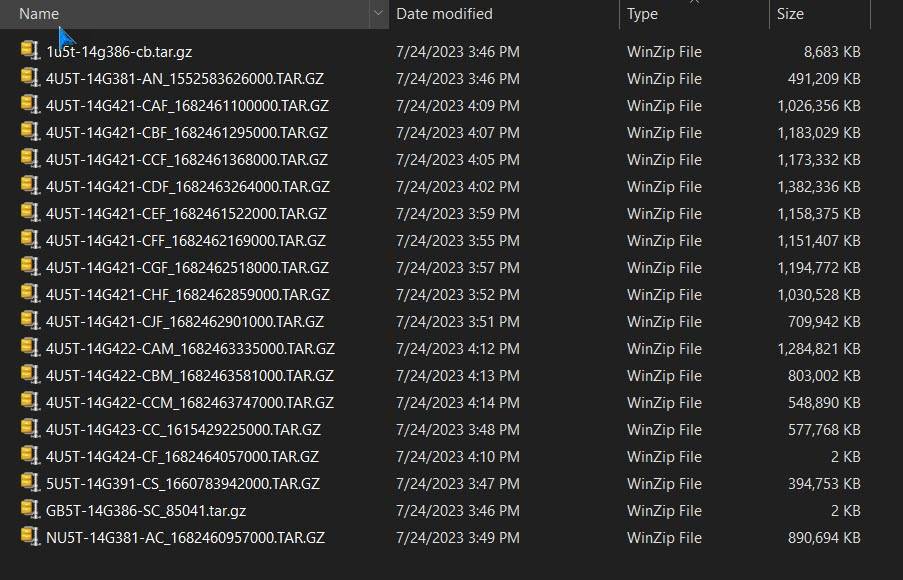Sort files by Date modified column header
Screen dimensions: 903x580
click(444, 14)
